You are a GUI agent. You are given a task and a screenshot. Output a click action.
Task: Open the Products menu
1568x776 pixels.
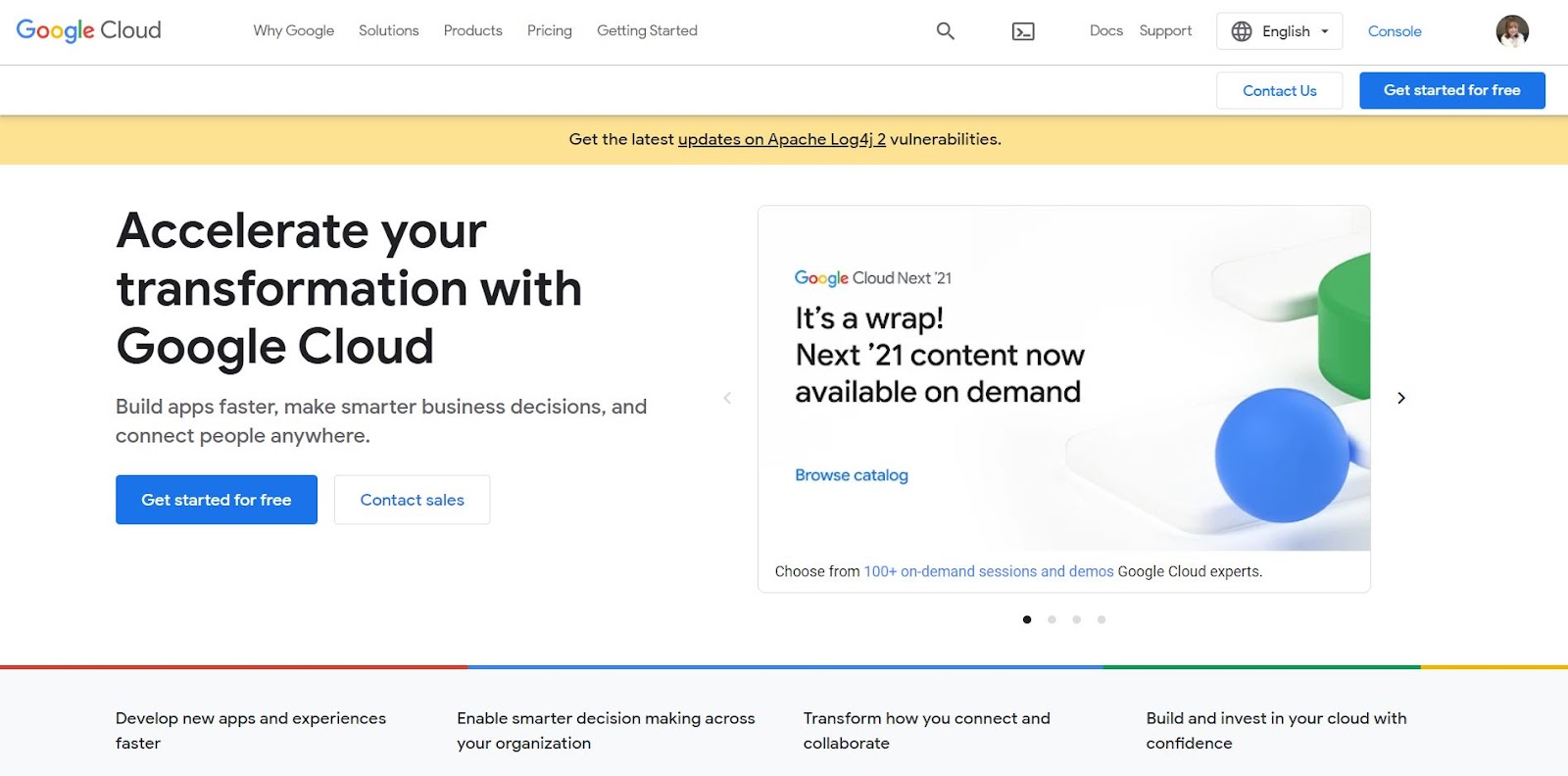point(473,31)
